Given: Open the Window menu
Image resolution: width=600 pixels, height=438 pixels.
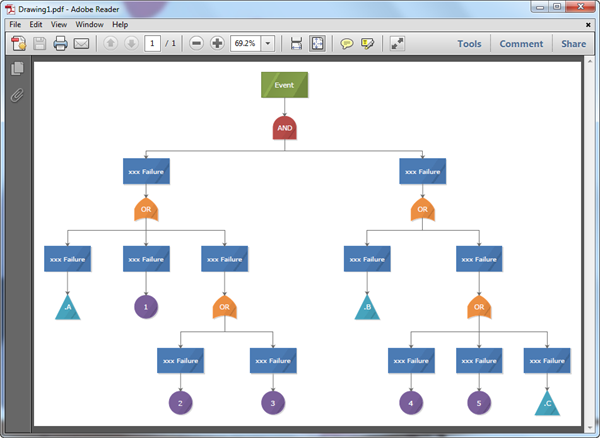Looking at the screenshot, I should coord(90,24).
